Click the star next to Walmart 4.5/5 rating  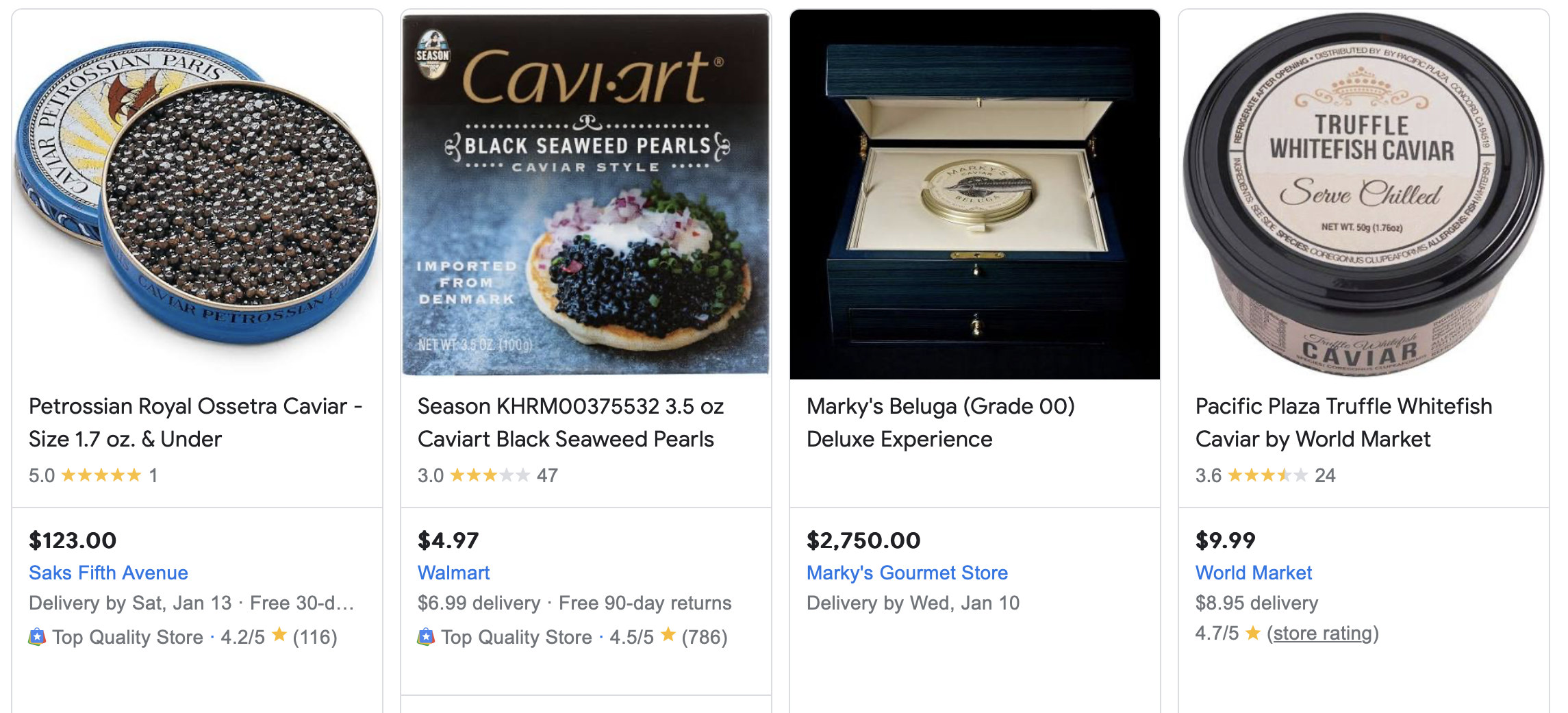click(668, 635)
